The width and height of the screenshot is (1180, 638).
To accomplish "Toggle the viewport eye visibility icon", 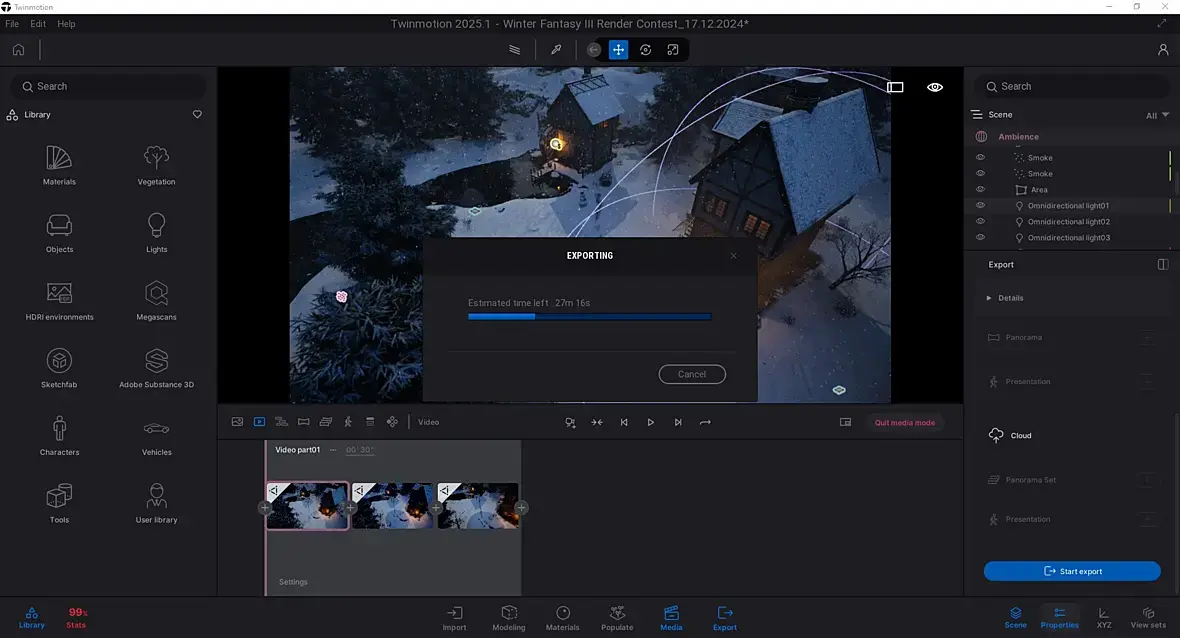I will (935, 87).
